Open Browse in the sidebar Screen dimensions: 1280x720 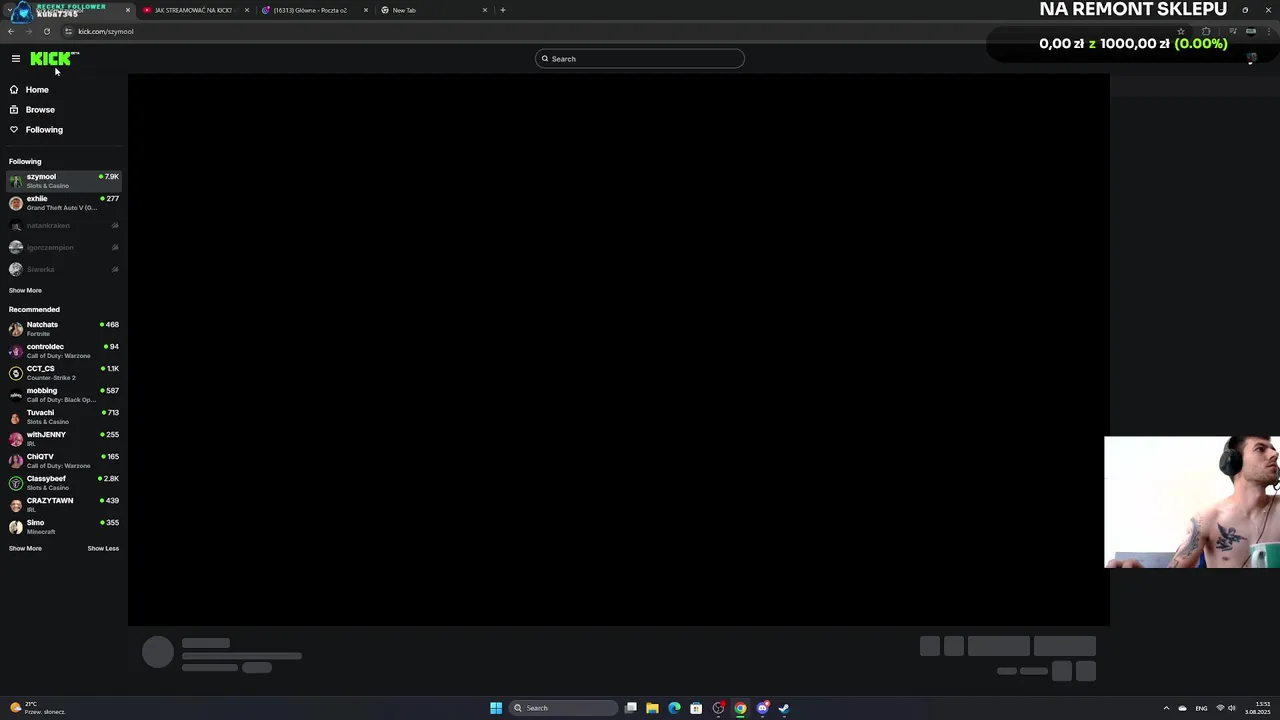40,110
